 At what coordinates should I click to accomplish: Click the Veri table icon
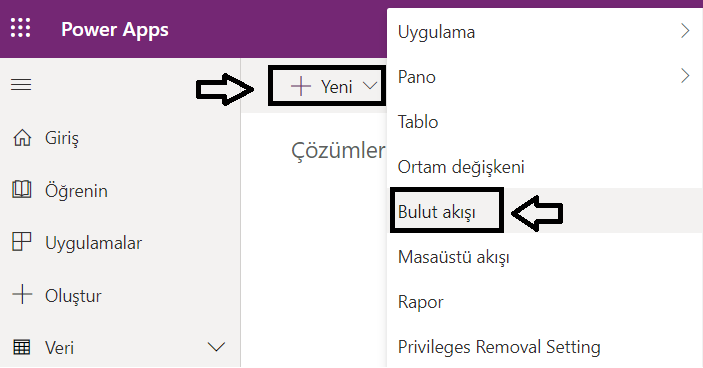coord(22,347)
